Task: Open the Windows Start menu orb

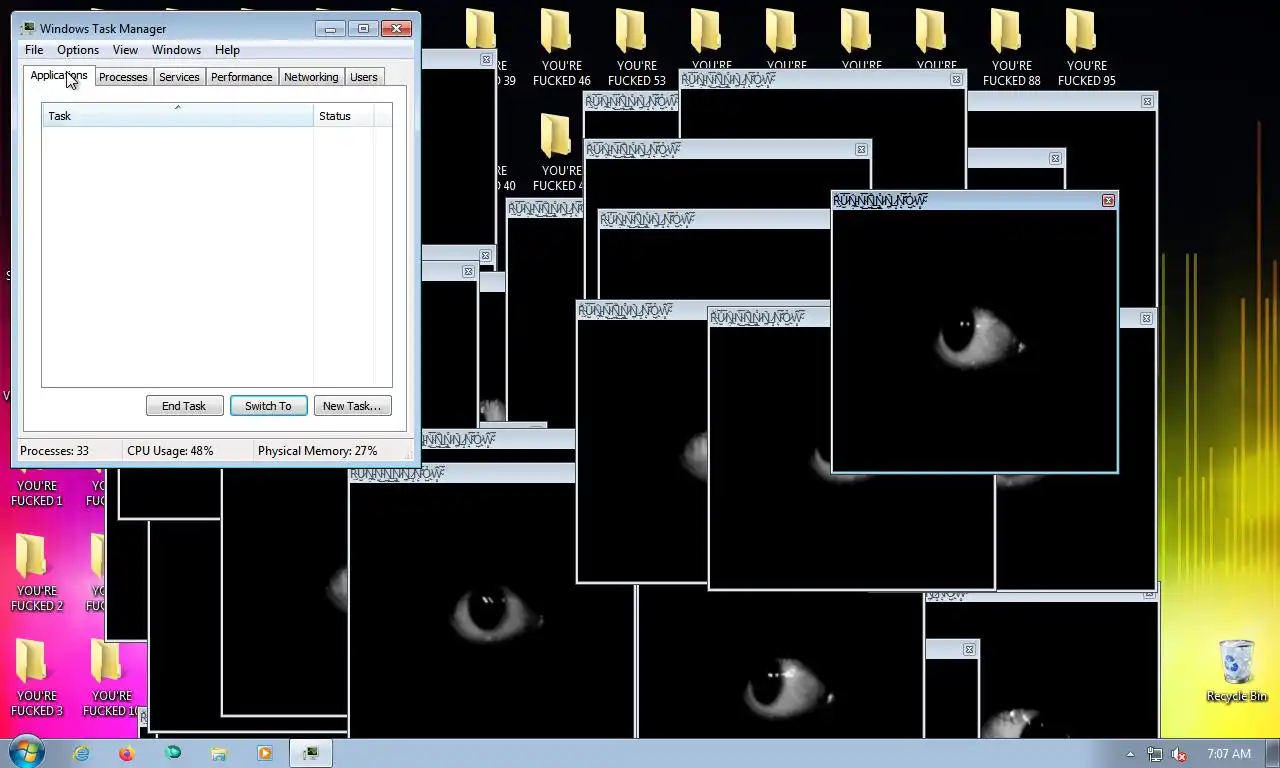Action: [26, 753]
